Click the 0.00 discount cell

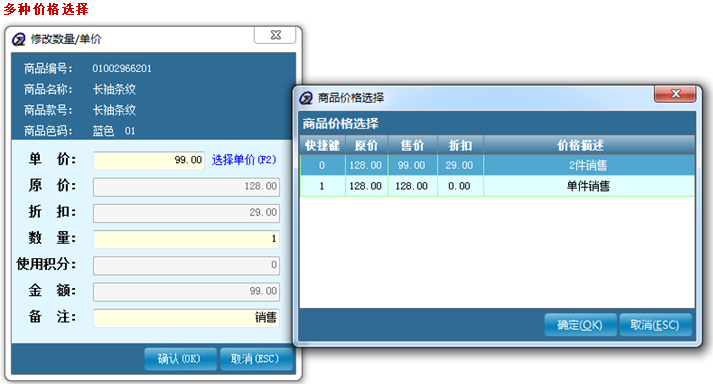(x=460, y=186)
